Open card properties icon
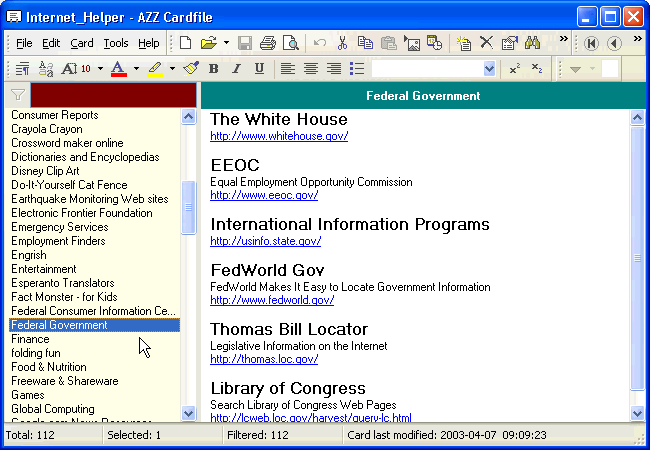Viewport: 650px width, 450px height. [x=509, y=43]
